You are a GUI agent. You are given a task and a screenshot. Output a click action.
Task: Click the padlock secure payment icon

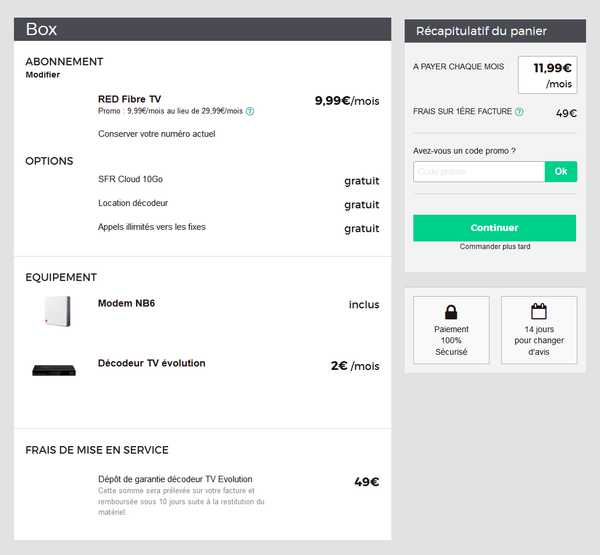[451, 311]
